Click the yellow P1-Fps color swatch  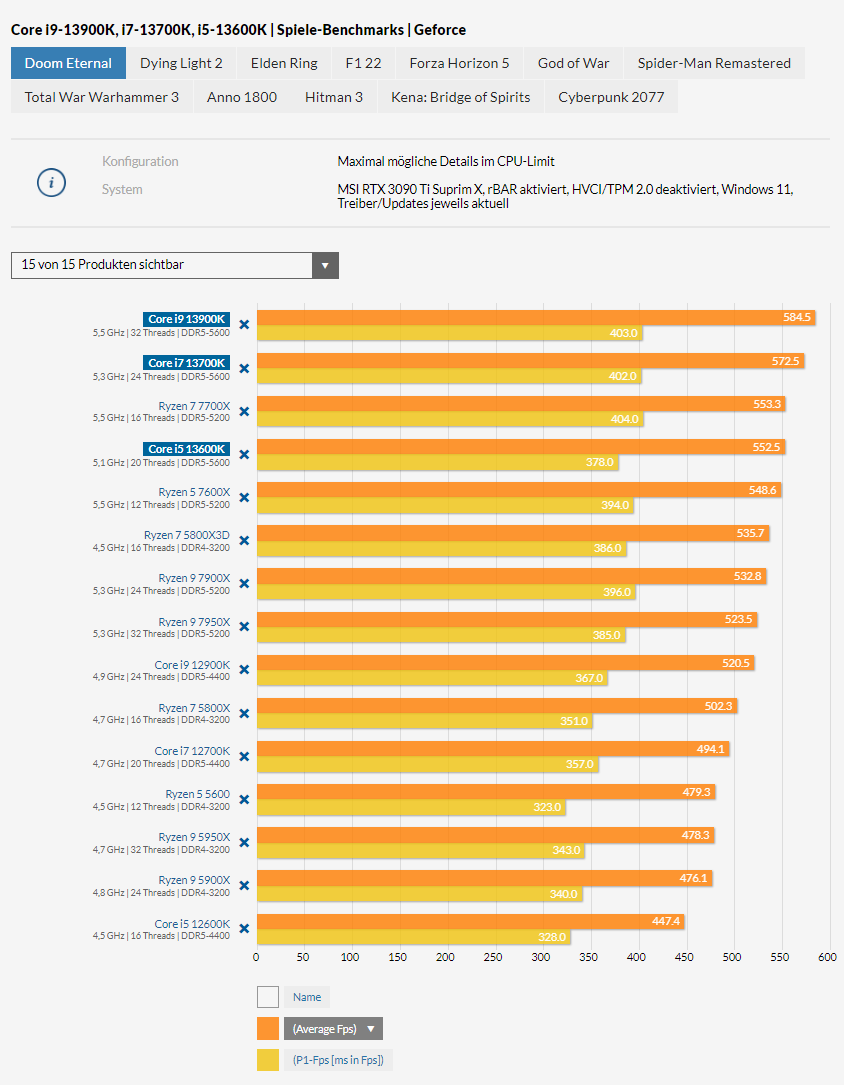(x=268, y=1060)
